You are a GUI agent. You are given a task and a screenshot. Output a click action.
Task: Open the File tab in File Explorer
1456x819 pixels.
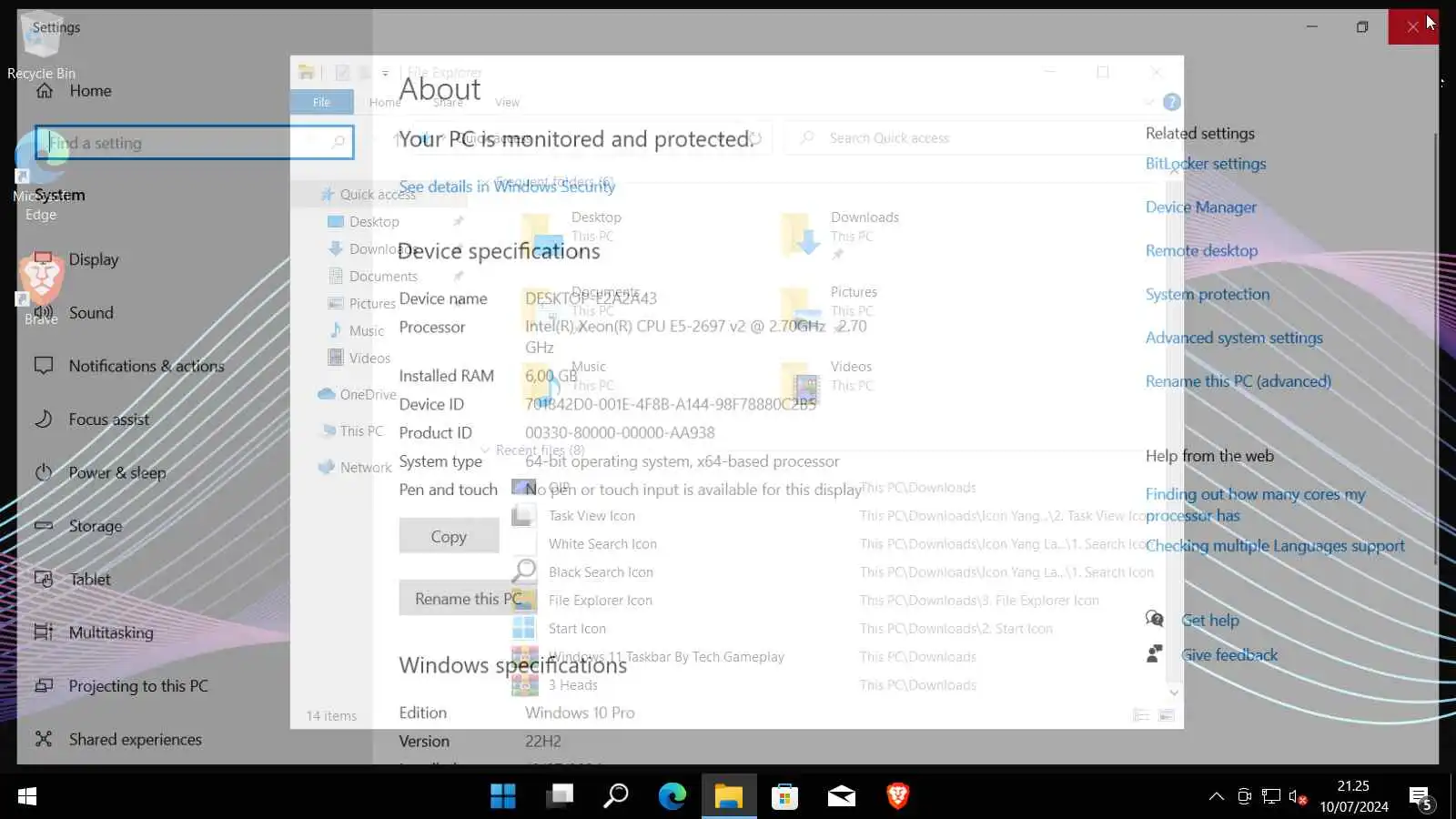(321, 102)
